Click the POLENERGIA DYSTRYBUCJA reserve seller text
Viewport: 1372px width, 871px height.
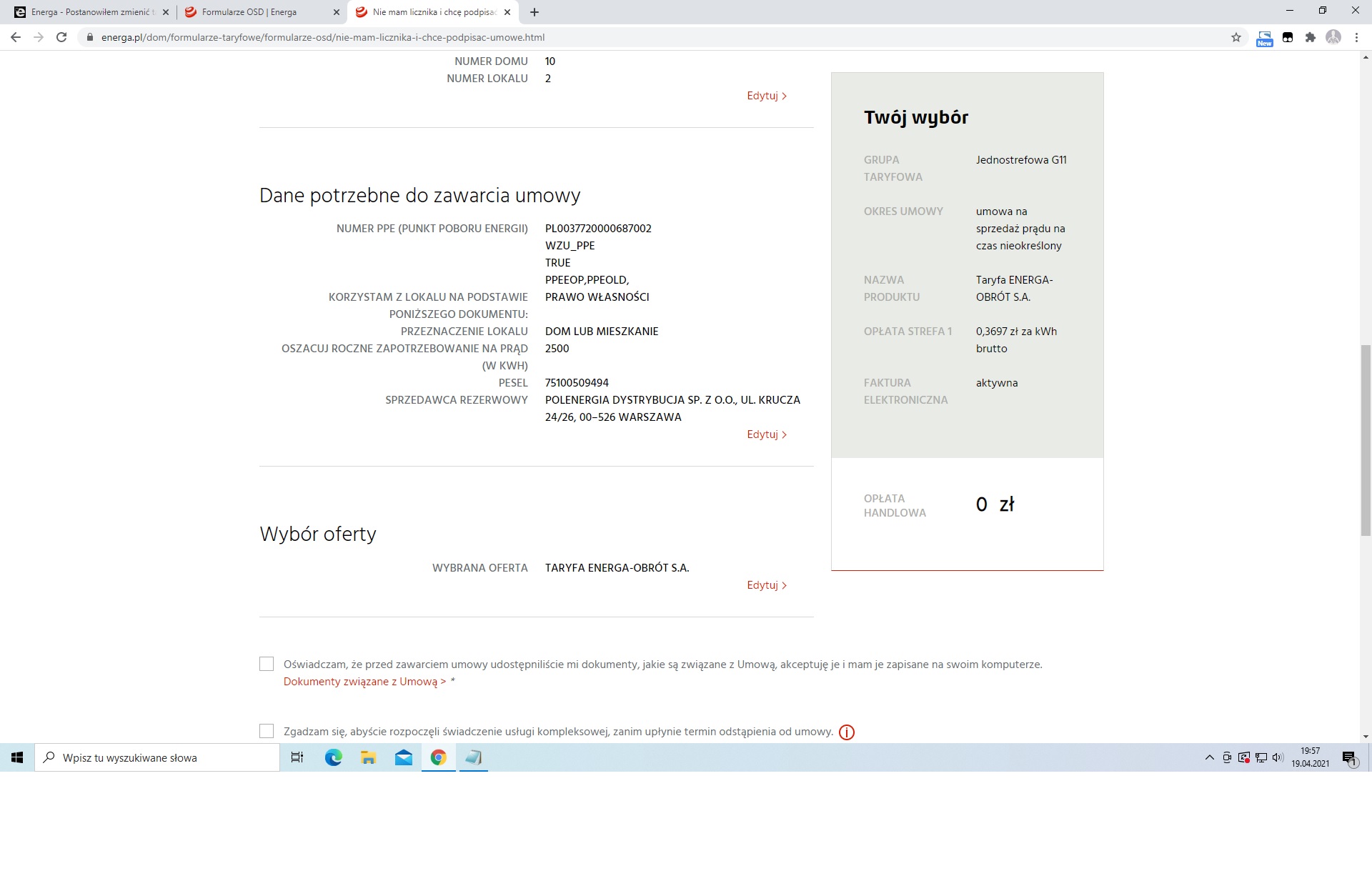(672, 409)
